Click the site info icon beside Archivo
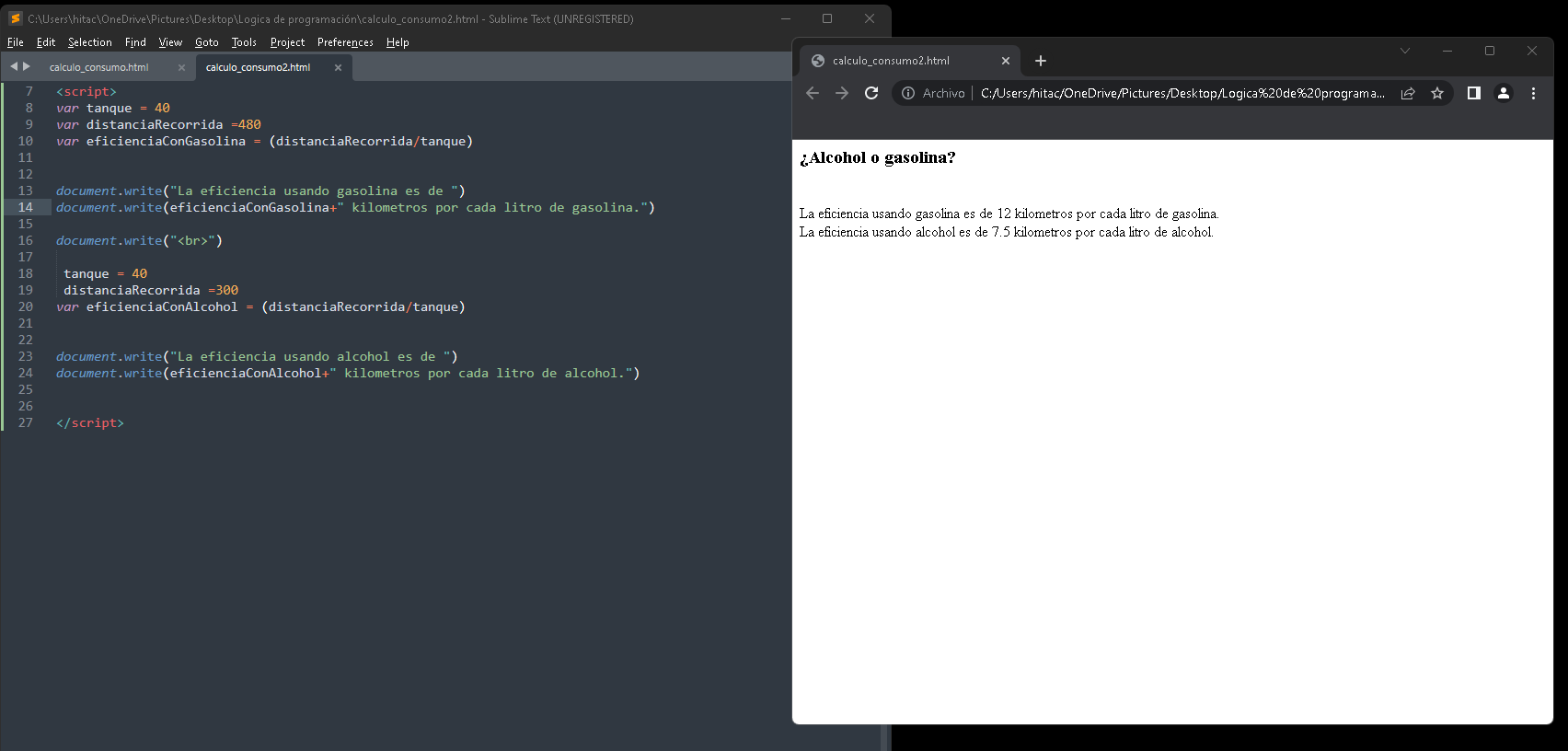The height and width of the screenshot is (751, 1568). [908, 93]
